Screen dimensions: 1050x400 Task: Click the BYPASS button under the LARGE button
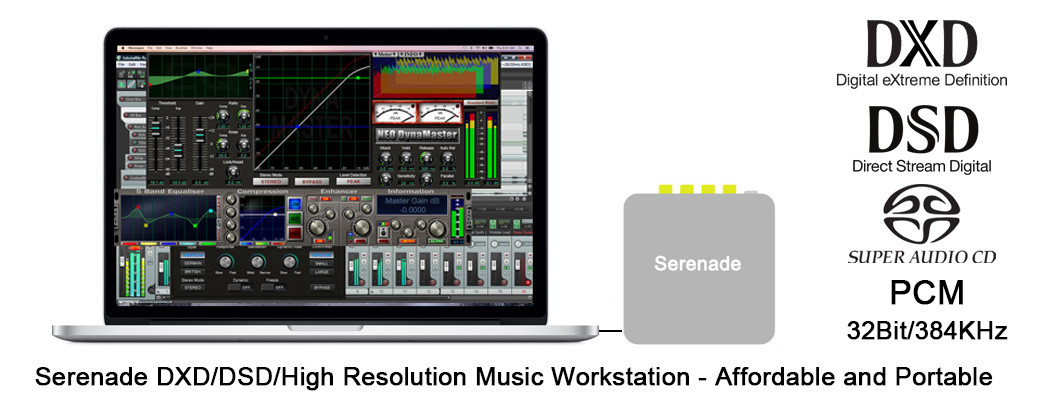coord(321,287)
